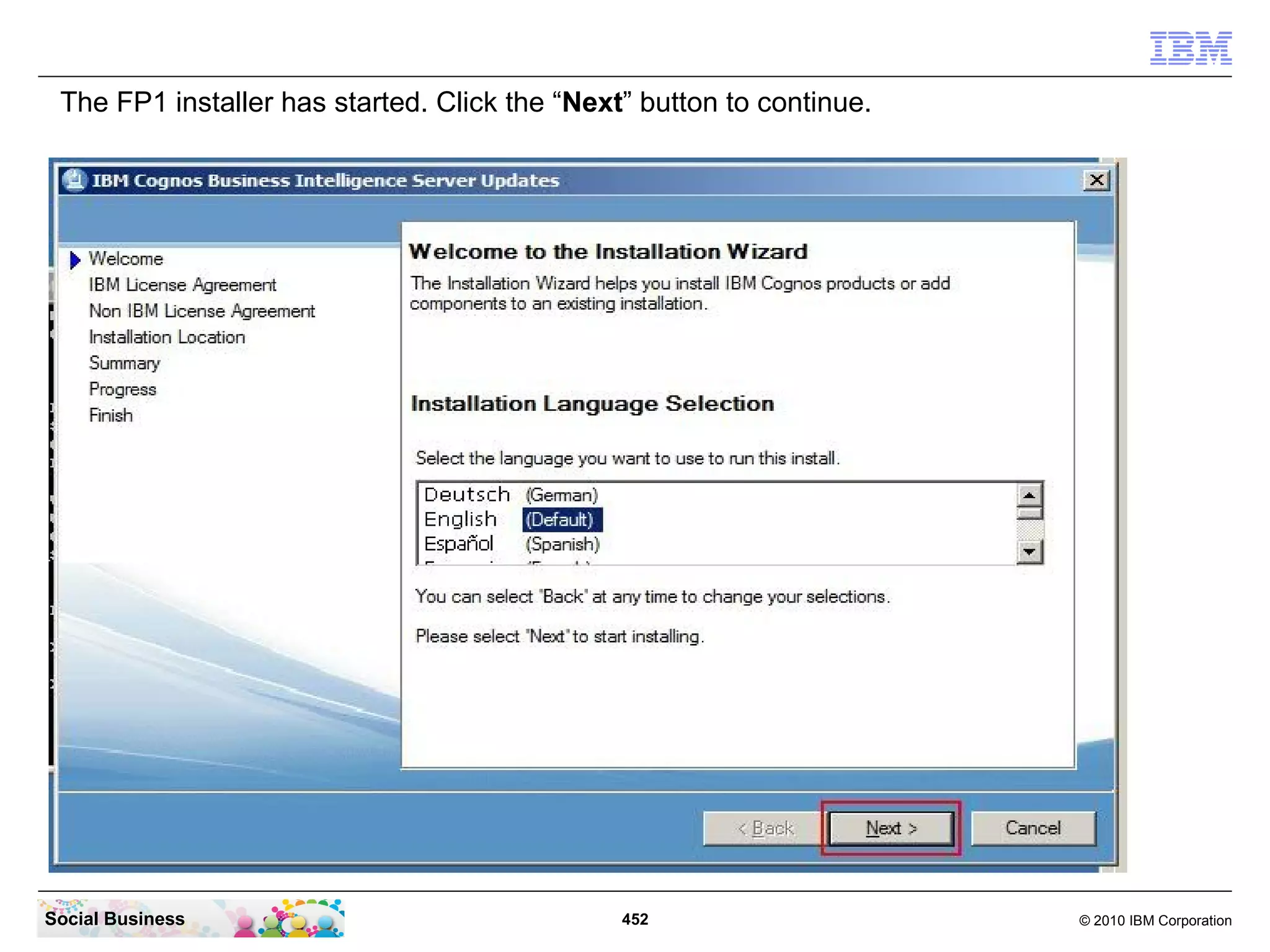Click the Summary step
This screenshot has height=952, width=1270.
coord(125,363)
